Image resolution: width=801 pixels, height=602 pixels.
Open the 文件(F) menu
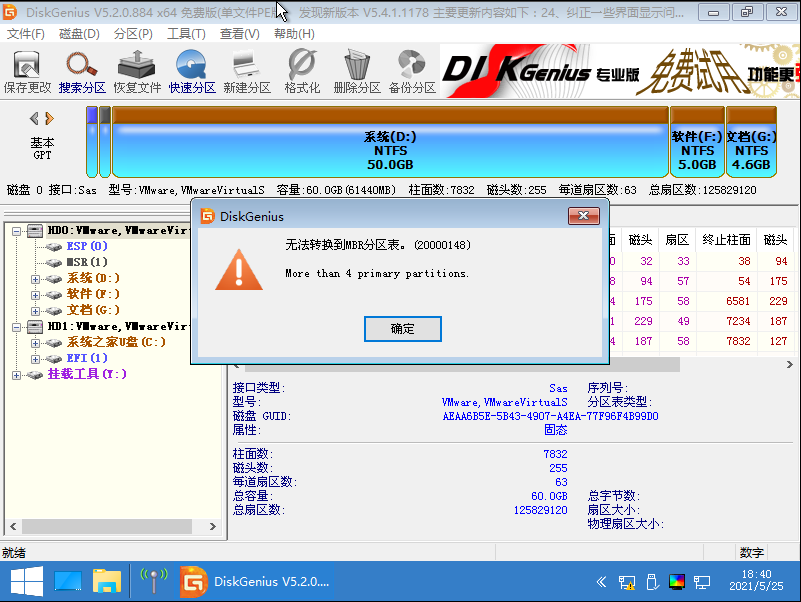click(26, 34)
